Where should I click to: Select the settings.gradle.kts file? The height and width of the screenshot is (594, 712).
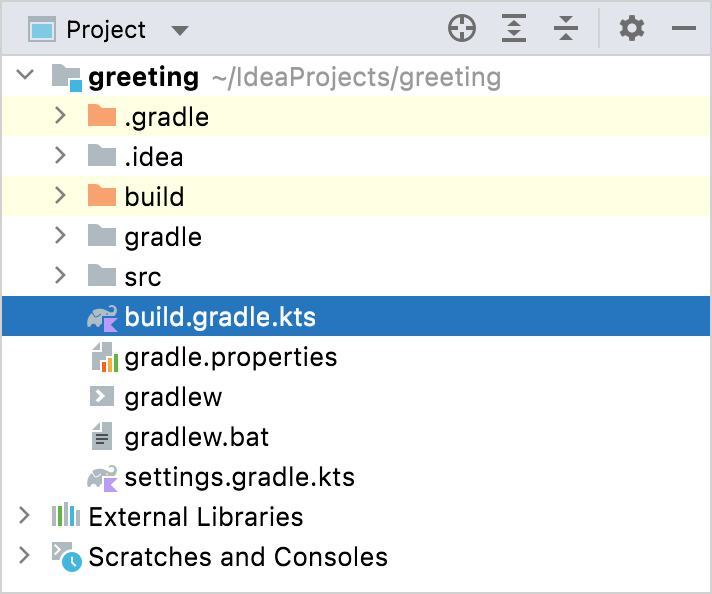click(239, 477)
